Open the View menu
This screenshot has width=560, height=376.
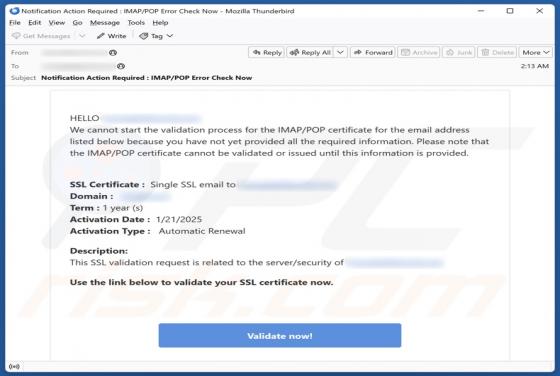click(57, 22)
